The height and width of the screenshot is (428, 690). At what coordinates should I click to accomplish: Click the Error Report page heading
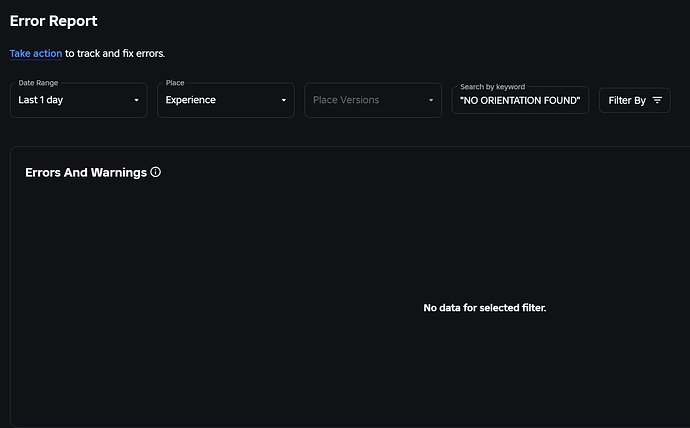click(x=54, y=21)
